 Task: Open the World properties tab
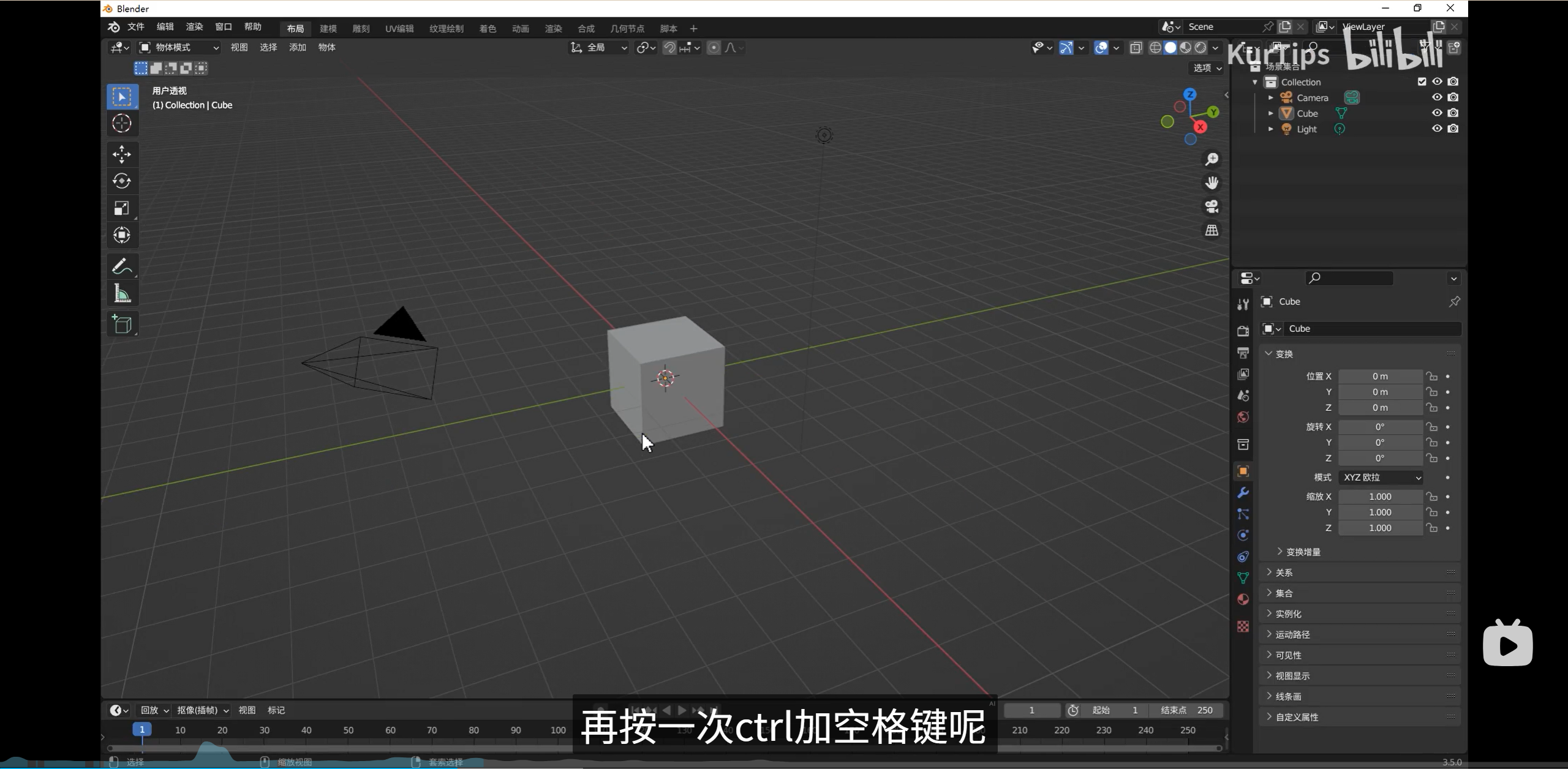point(1243,417)
